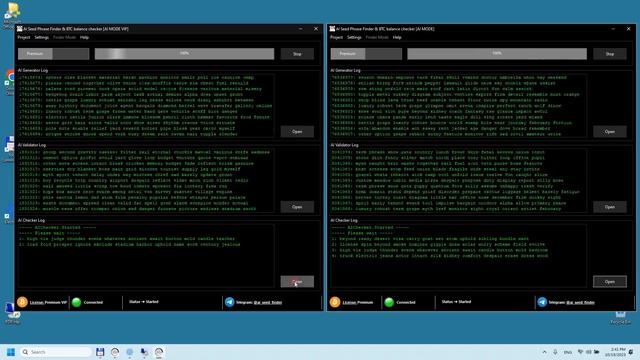Image resolution: width=640 pixels, height=360 pixels.
Task: Open AI Validator Log in left window
Action: 297,207
